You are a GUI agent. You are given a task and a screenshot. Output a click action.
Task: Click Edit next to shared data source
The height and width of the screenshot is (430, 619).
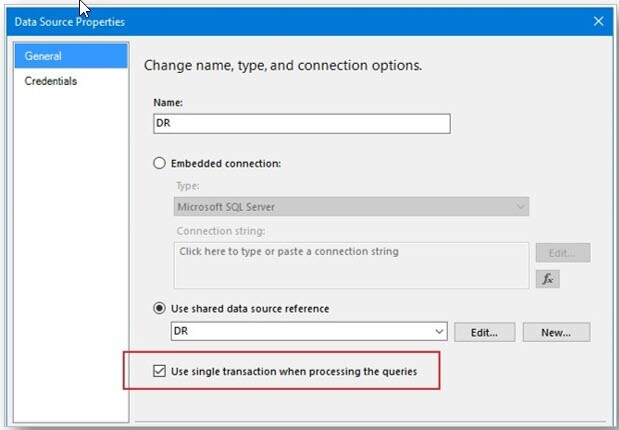tap(484, 331)
